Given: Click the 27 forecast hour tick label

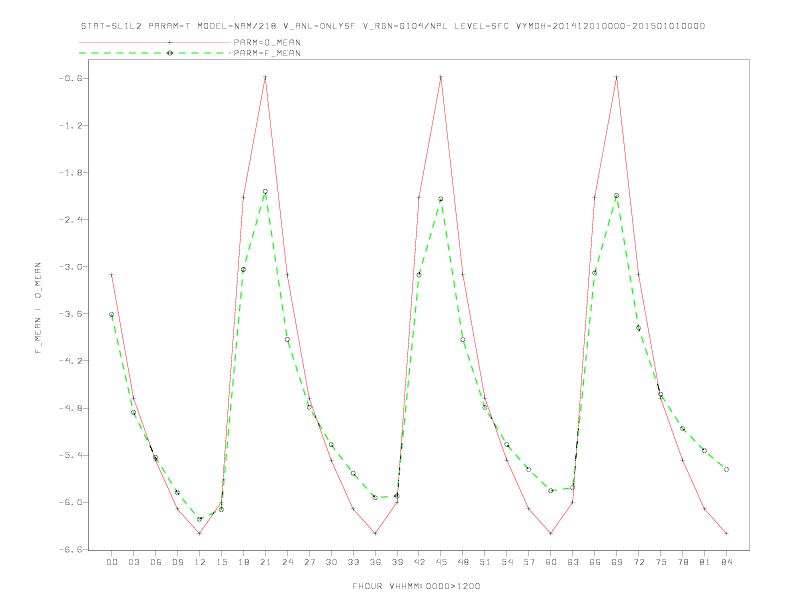Looking at the screenshot, I should [309, 562].
